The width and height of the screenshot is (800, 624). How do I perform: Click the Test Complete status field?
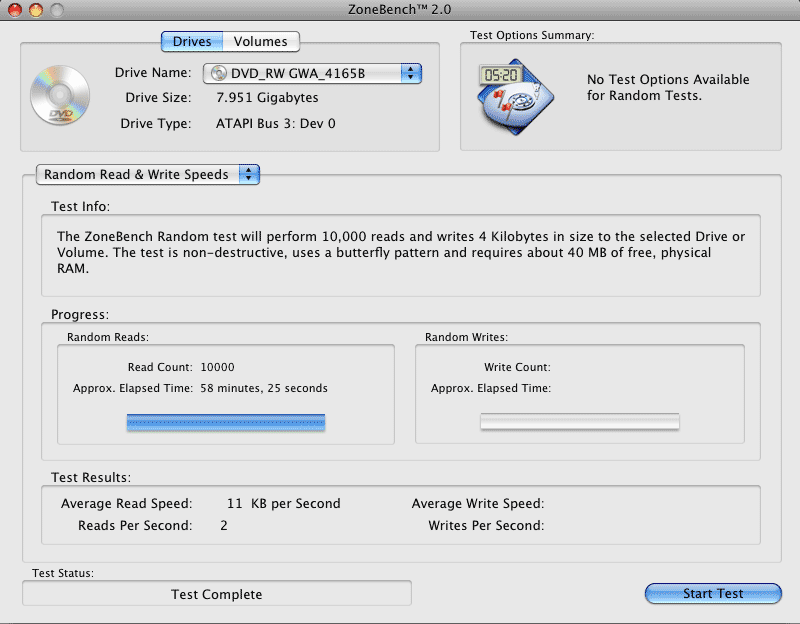coord(217,594)
